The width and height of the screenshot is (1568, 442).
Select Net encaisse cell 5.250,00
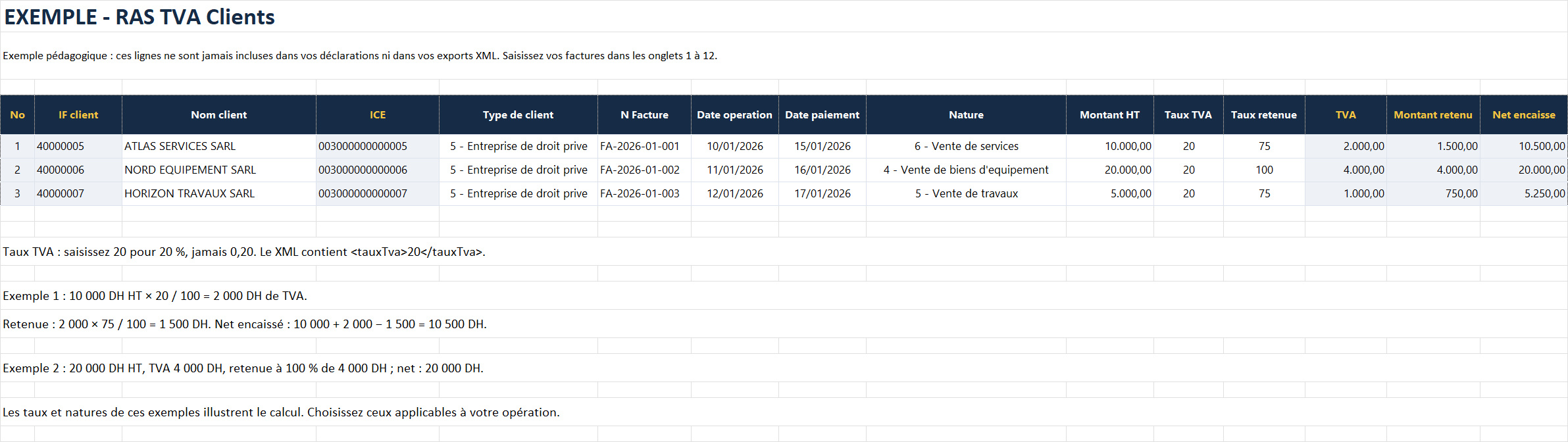coord(1524,193)
